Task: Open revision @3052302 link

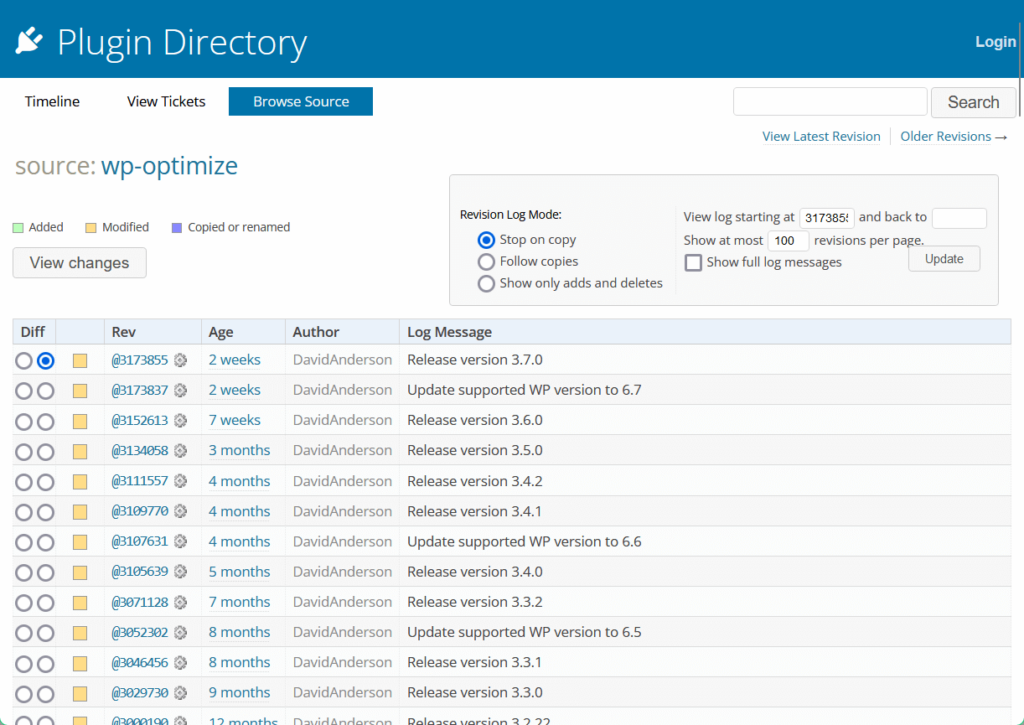Action: (140, 632)
